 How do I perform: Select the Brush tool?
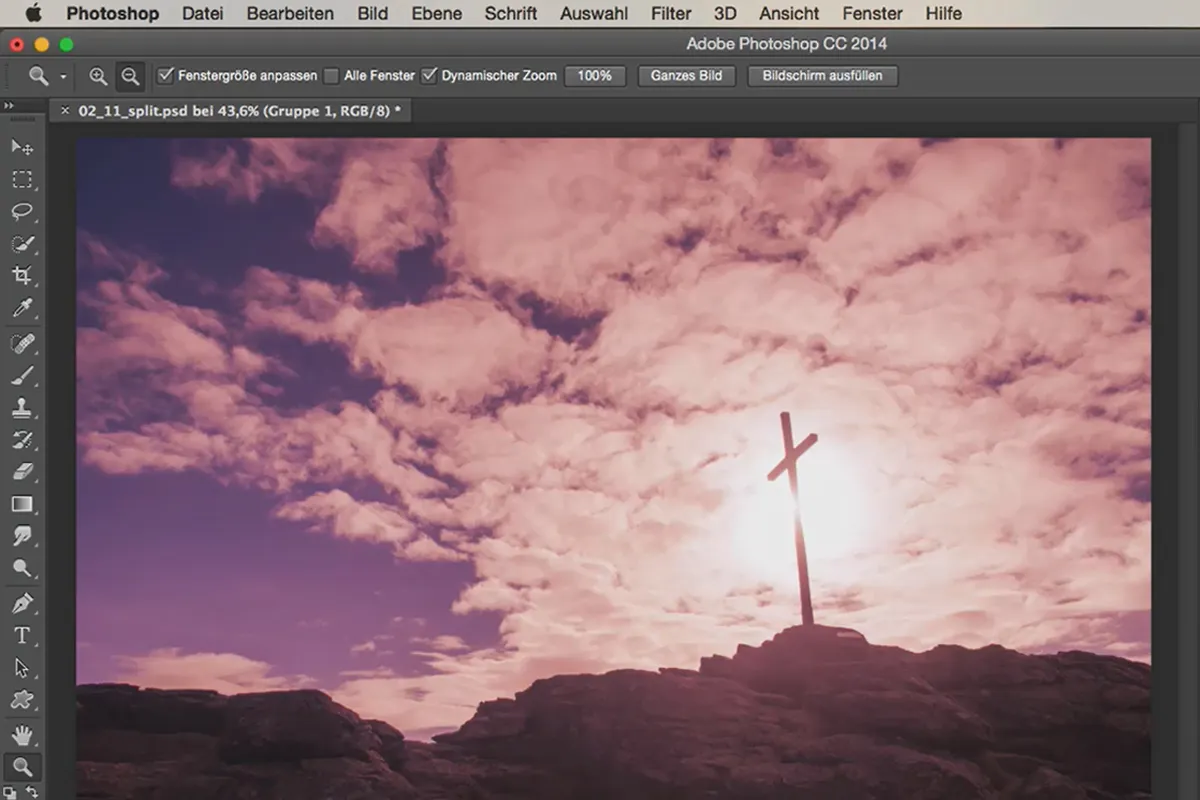(22, 375)
